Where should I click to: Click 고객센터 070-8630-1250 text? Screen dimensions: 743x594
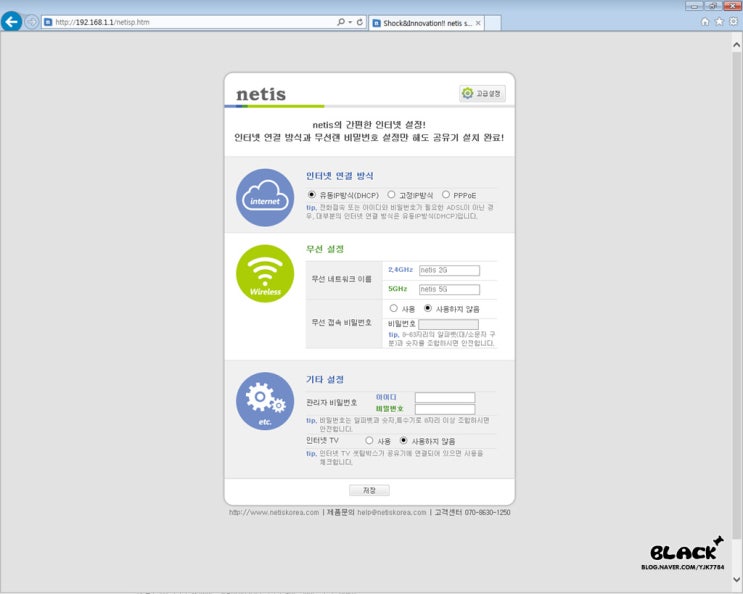point(472,513)
